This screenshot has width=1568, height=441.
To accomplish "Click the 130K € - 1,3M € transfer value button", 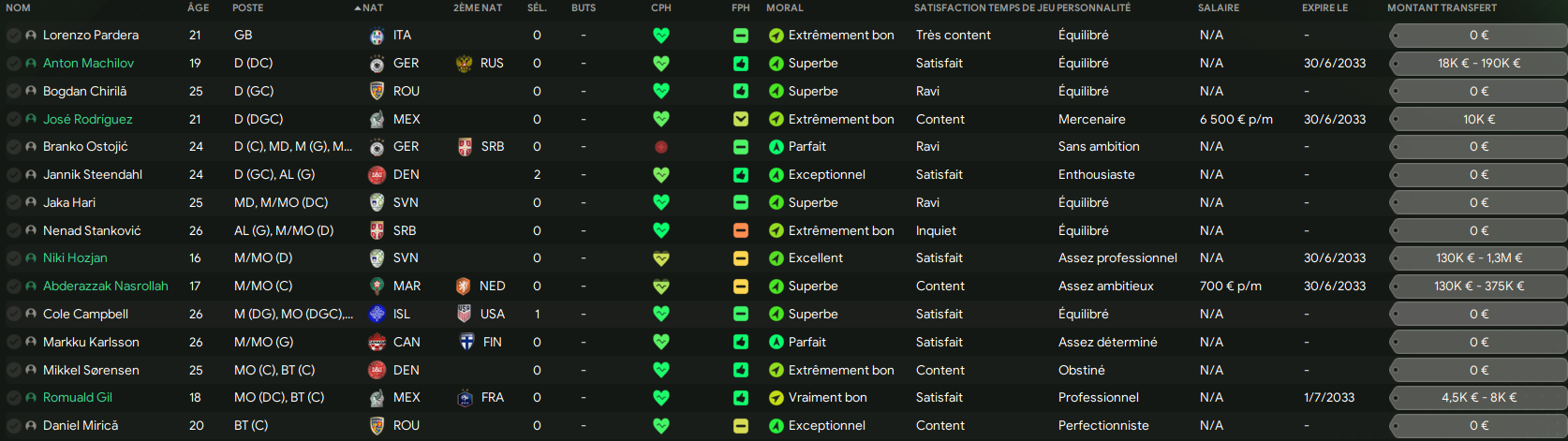I will (1479, 258).
